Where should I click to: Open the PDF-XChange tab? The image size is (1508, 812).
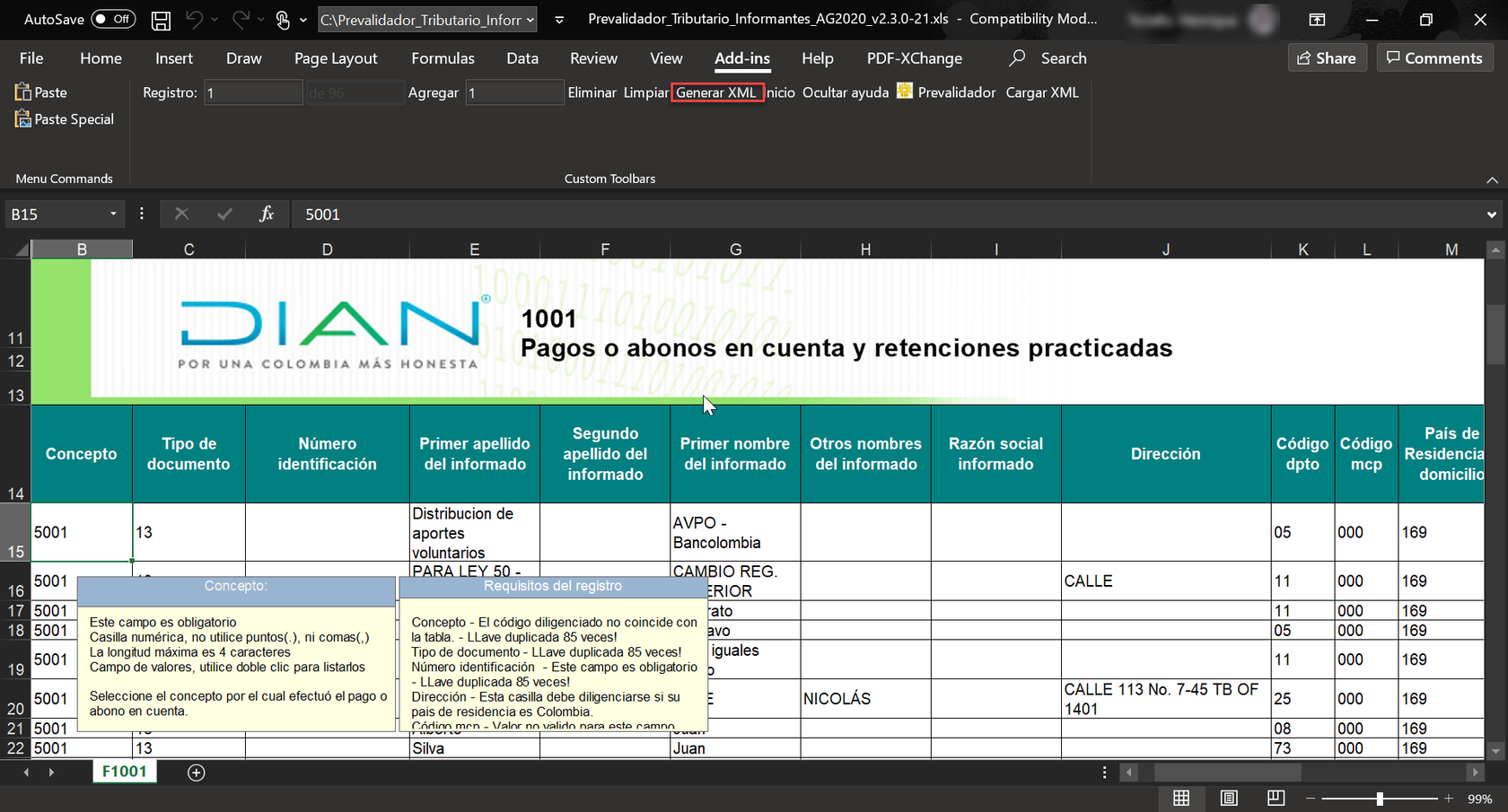[x=915, y=58]
